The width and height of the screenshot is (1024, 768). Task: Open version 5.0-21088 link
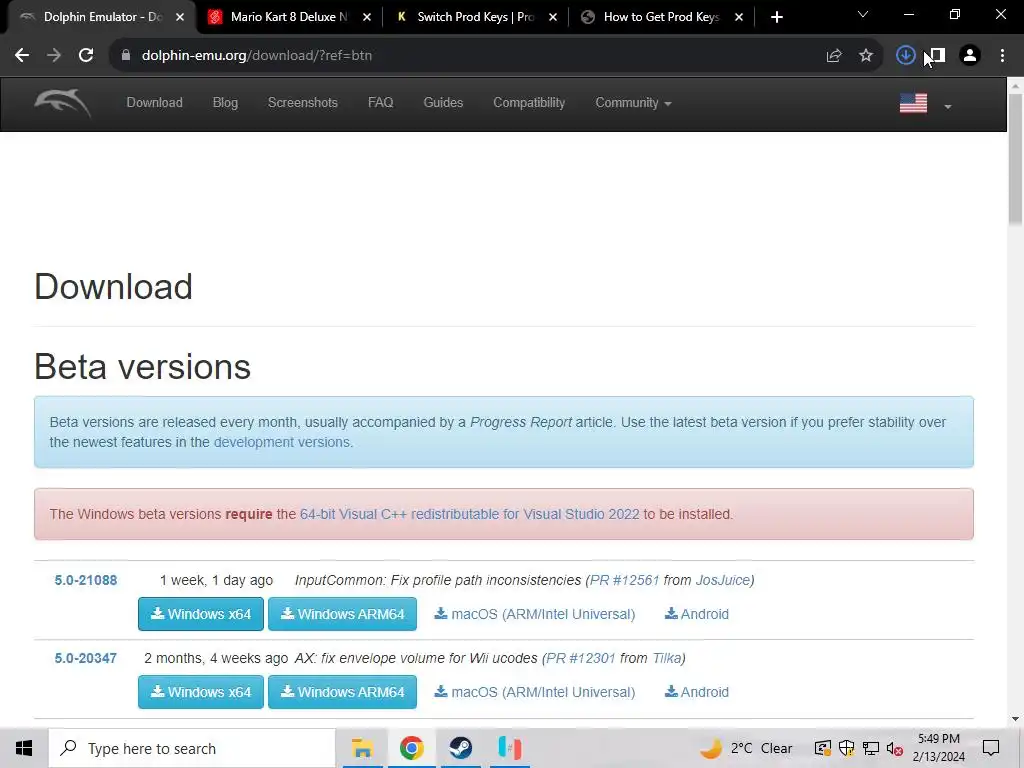click(86, 580)
